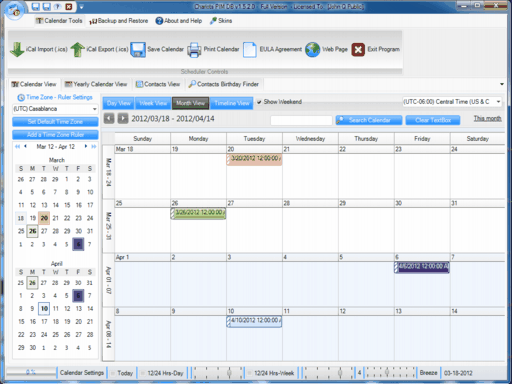Click the Mar 18 - 24 week row header

[x=109, y=172]
